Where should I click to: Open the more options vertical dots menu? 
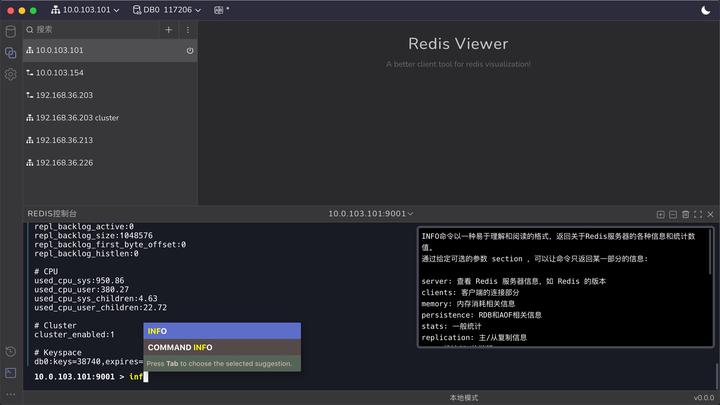point(188,30)
